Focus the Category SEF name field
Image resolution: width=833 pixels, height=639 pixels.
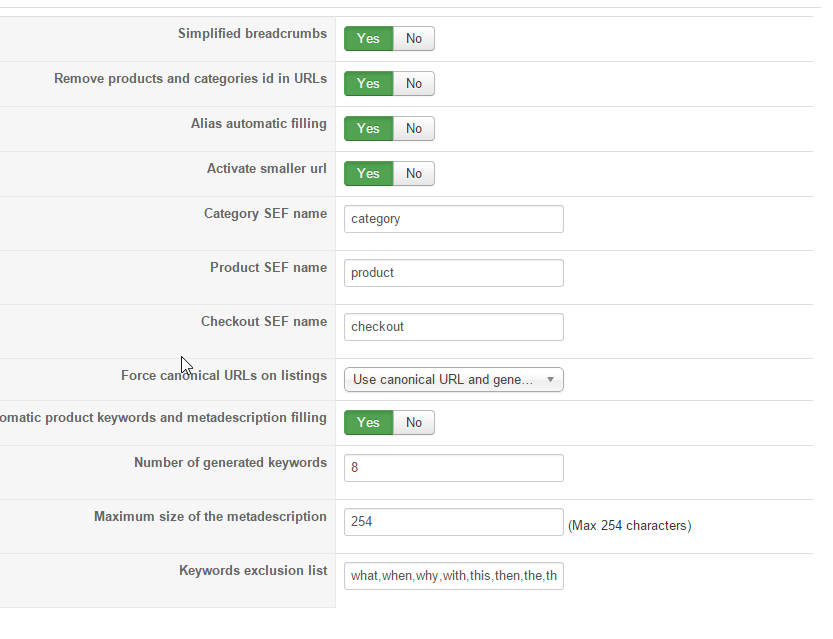point(453,219)
